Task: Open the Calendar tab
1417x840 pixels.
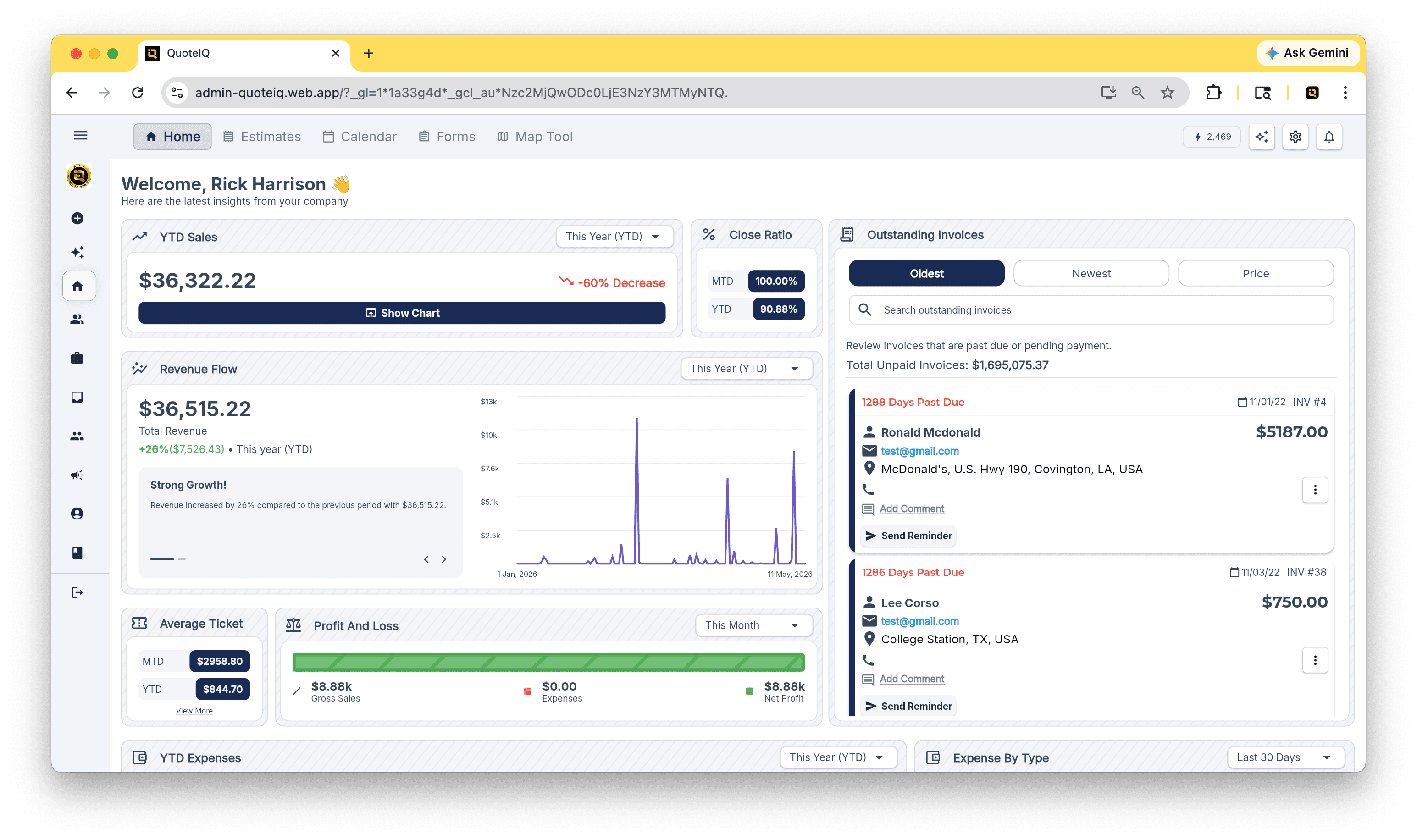Action: (x=360, y=137)
